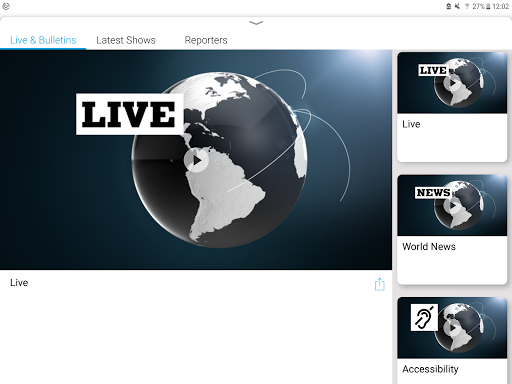Screen dimensions: 512x384
Task: Collapse the panel with the top chevron
Action: (x=256, y=23)
